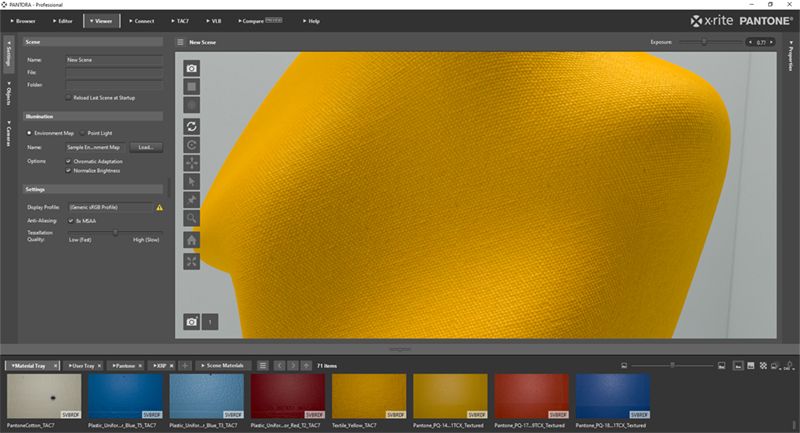
Task: Adjust the thumbnail size slider
Action: click(x=672, y=366)
